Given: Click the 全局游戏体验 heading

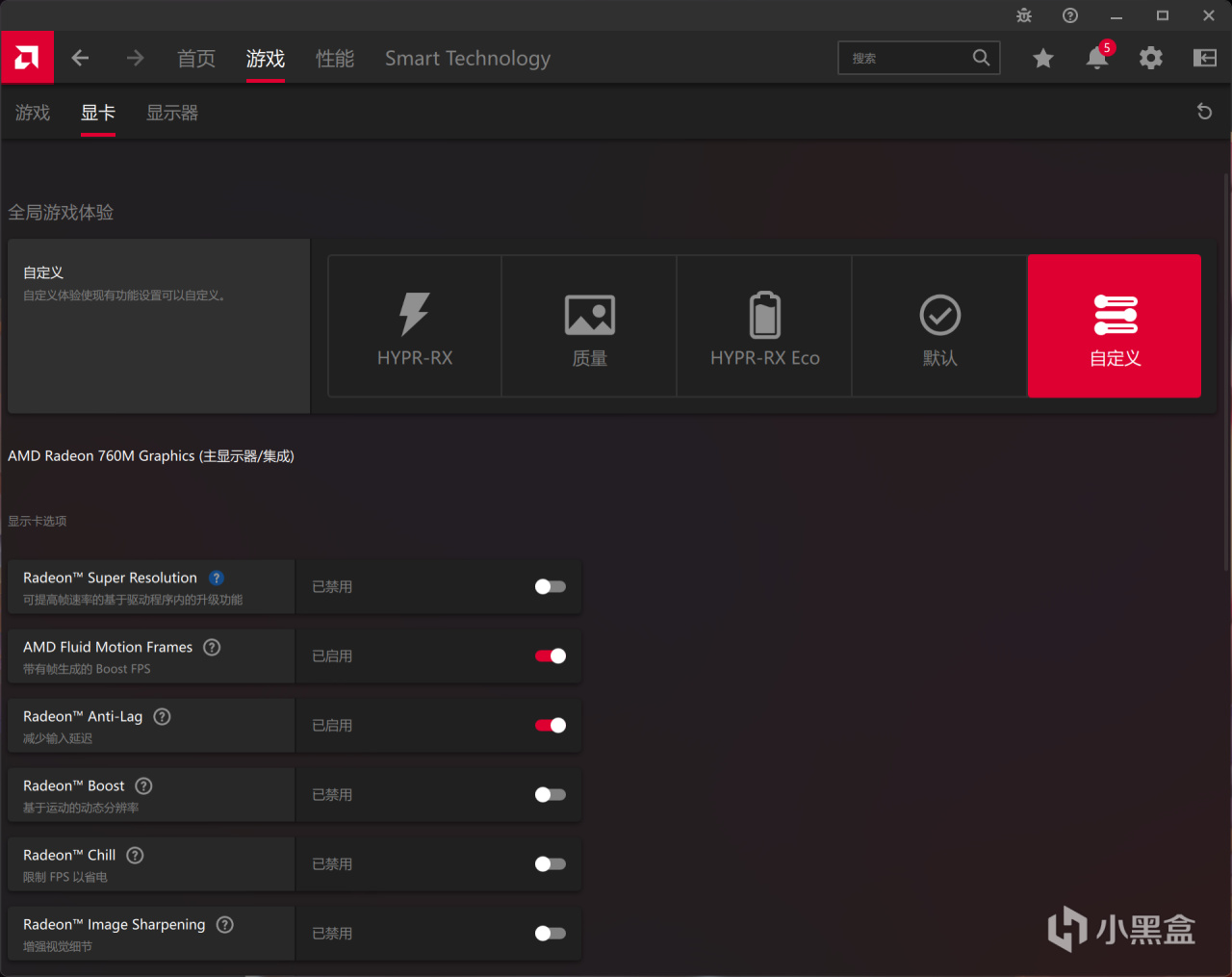Looking at the screenshot, I should pyautogui.click(x=61, y=213).
